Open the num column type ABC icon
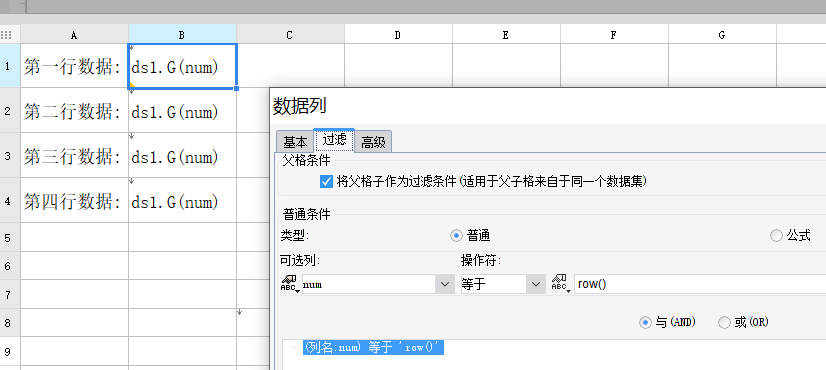 289,285
